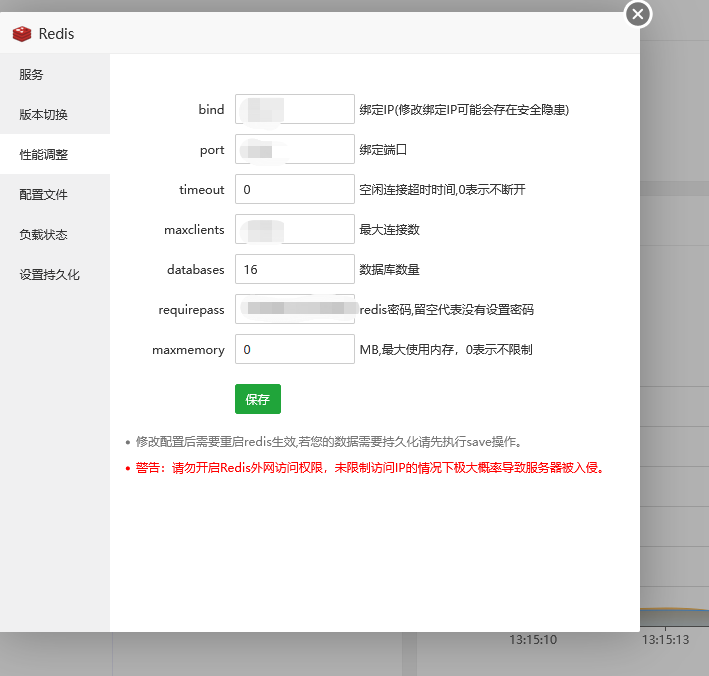
Task: Click the port input field
Action: (295, 149)
